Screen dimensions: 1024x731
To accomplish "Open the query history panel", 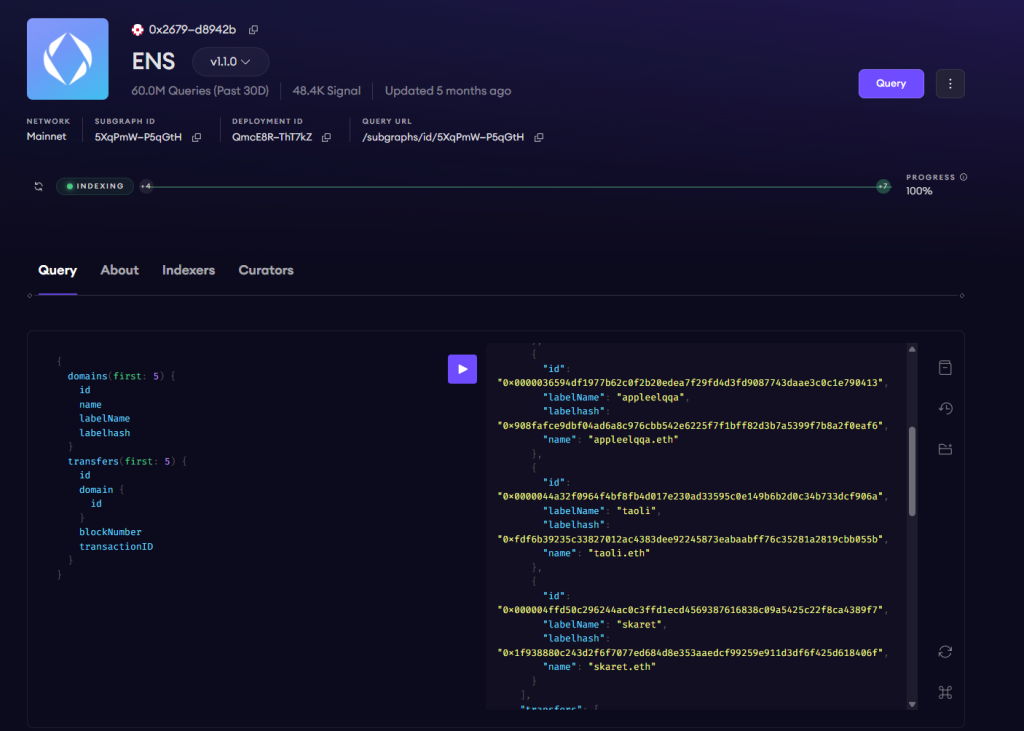I will (x=945, y=408).
